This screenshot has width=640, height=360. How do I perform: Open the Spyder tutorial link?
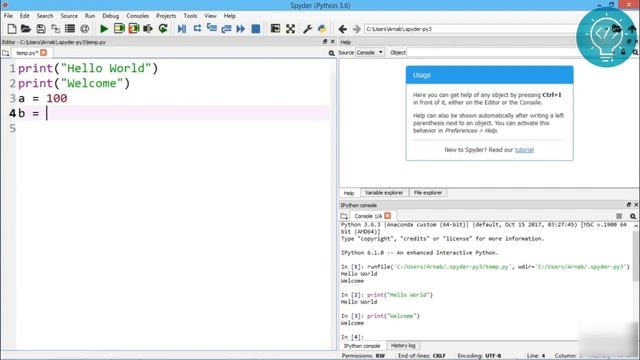pos(524,150)
